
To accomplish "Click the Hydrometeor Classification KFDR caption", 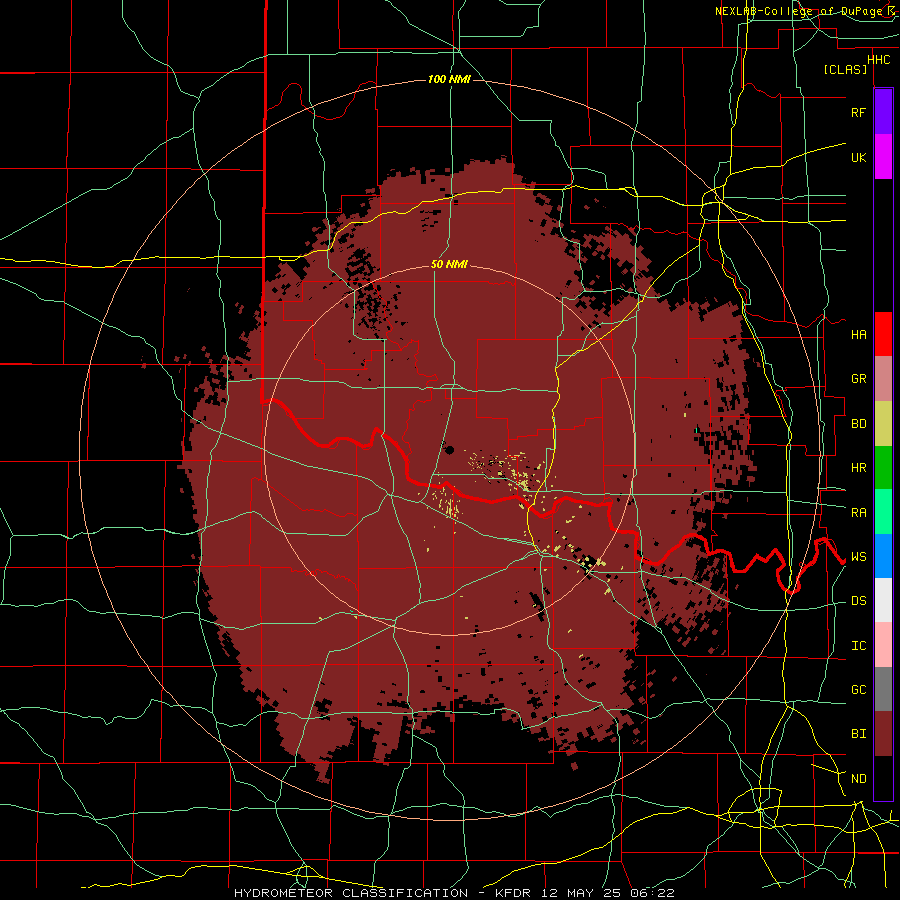I will [454, 893].
